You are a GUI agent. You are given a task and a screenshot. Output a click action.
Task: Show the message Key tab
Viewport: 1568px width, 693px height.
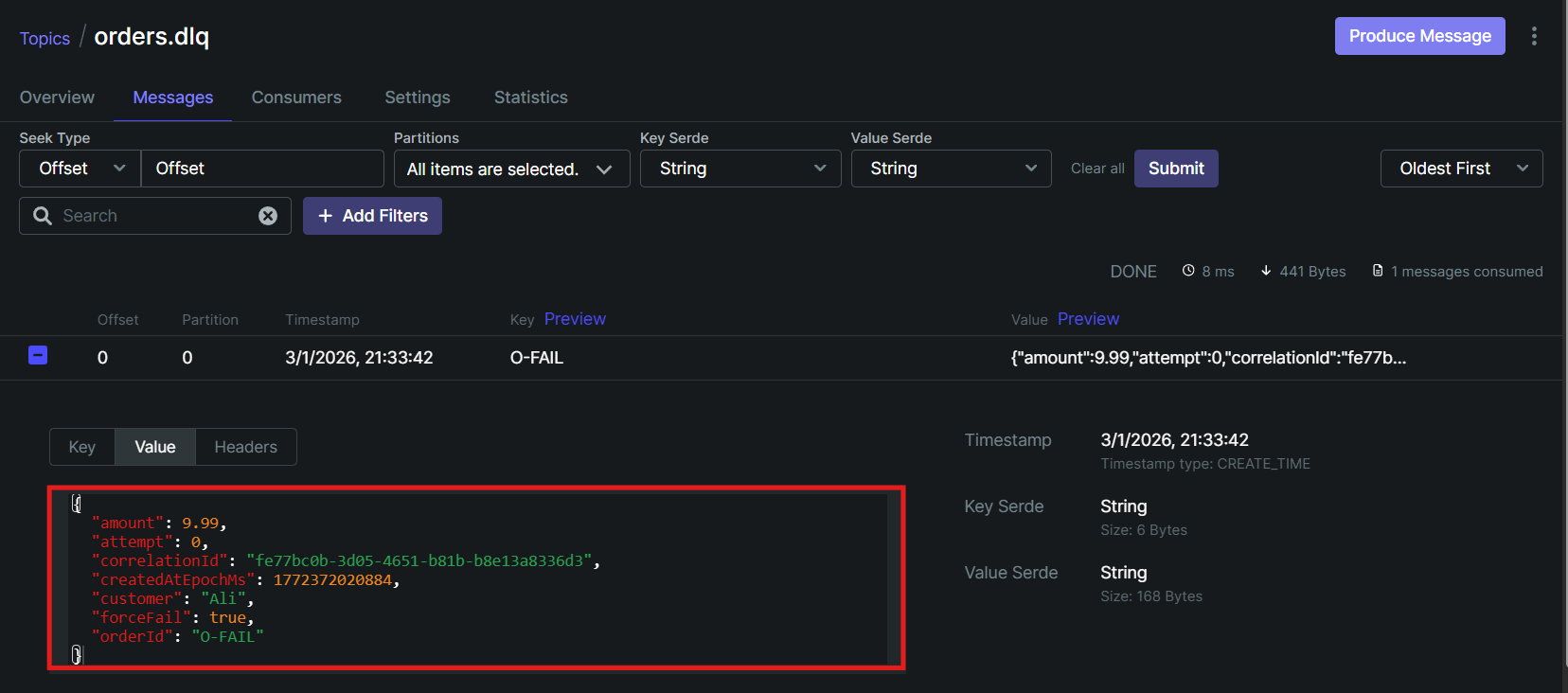click(82, 447)
